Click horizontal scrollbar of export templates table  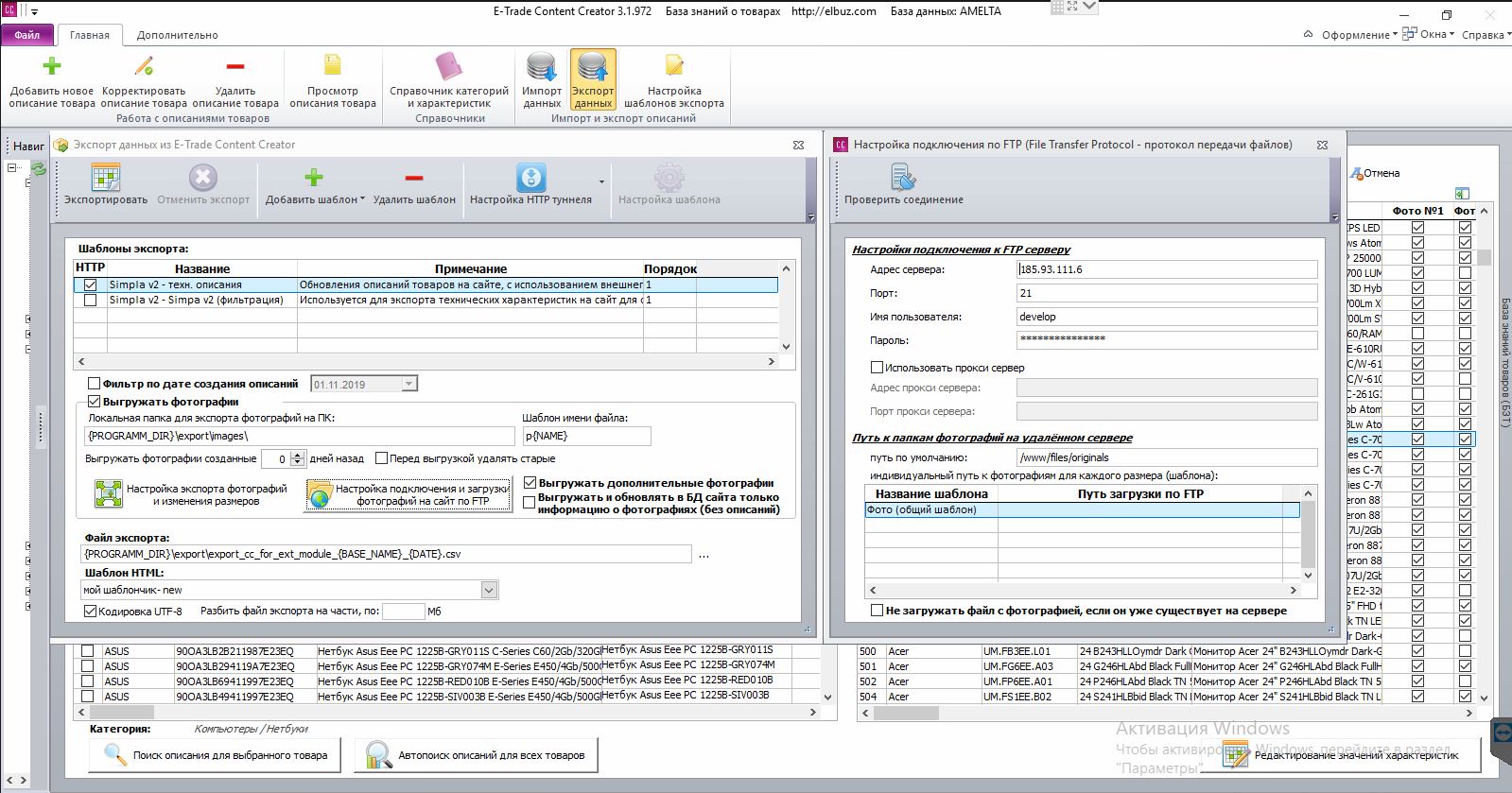pos(426,361)
